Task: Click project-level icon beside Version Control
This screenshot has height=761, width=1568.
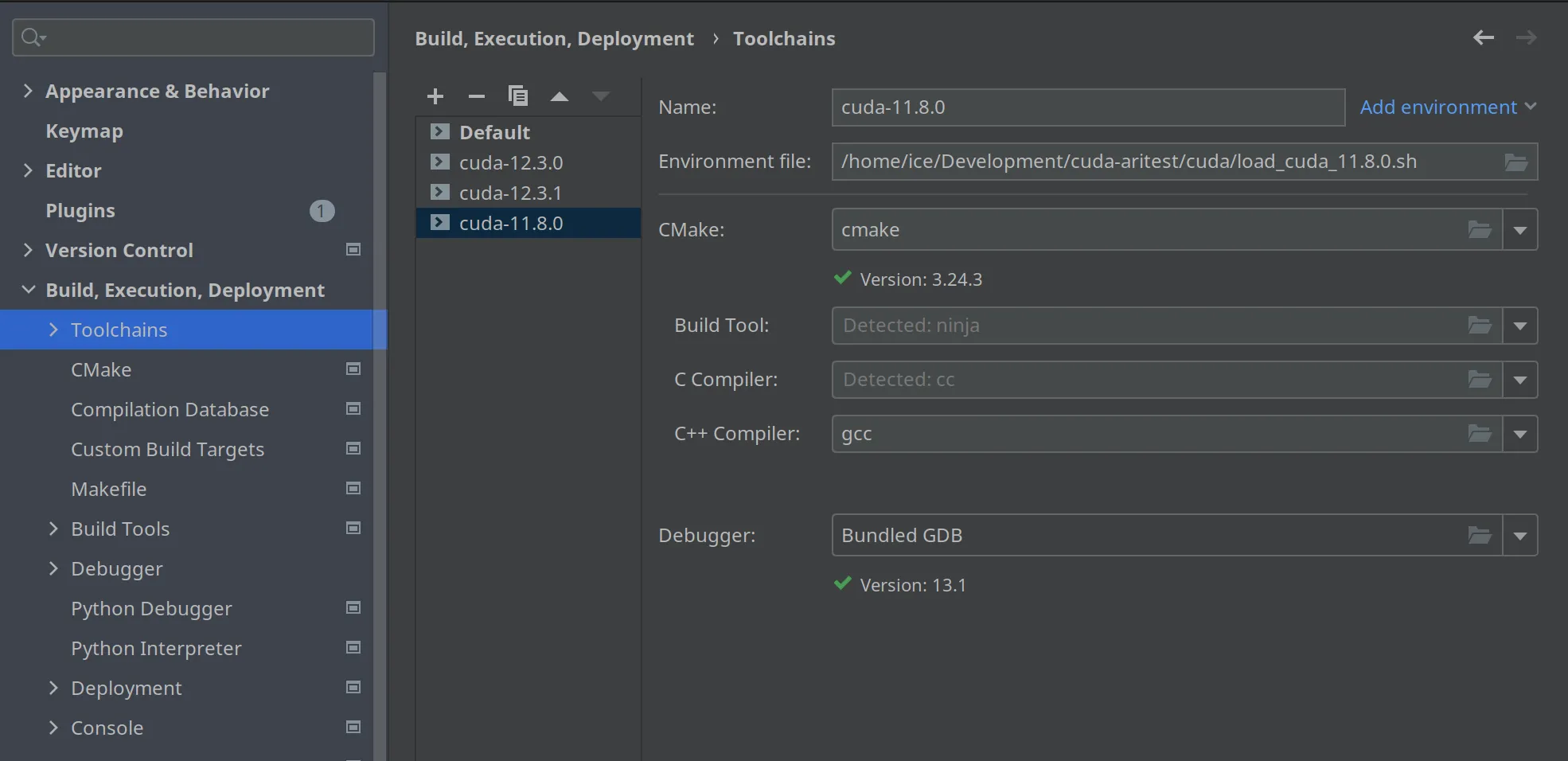Action: tap(353, 250)
